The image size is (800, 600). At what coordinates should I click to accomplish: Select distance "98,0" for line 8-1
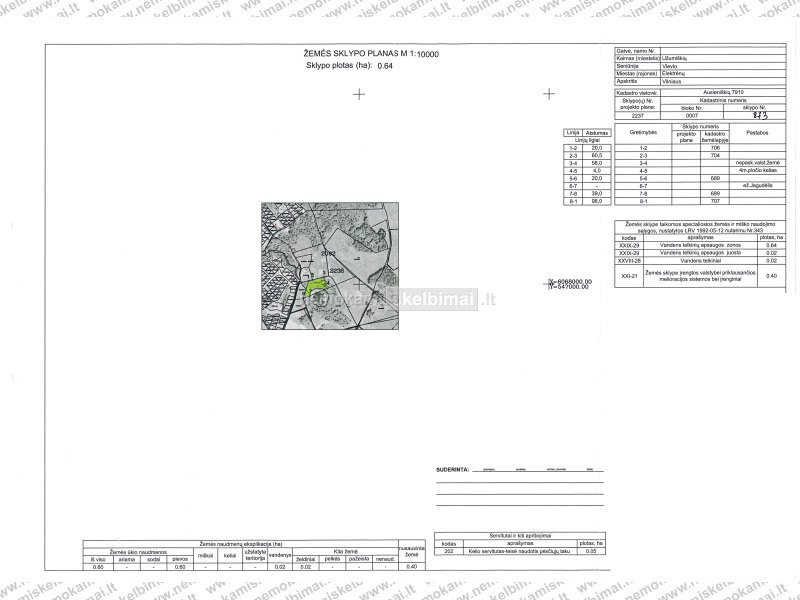(597, 202)
